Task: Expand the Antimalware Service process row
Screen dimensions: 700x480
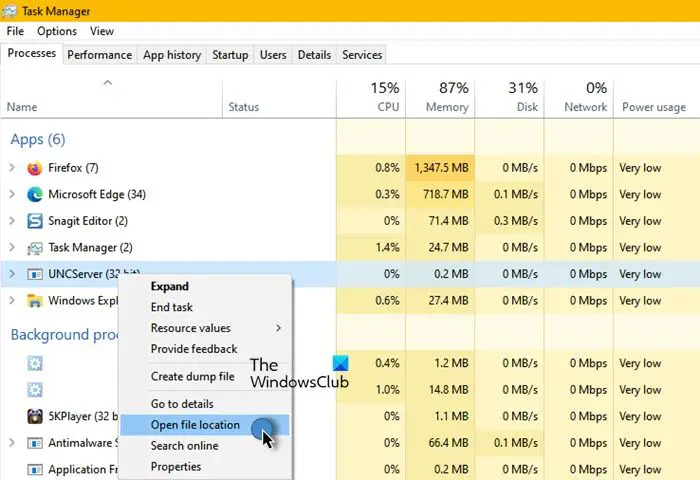Action: tap(12, 443)
